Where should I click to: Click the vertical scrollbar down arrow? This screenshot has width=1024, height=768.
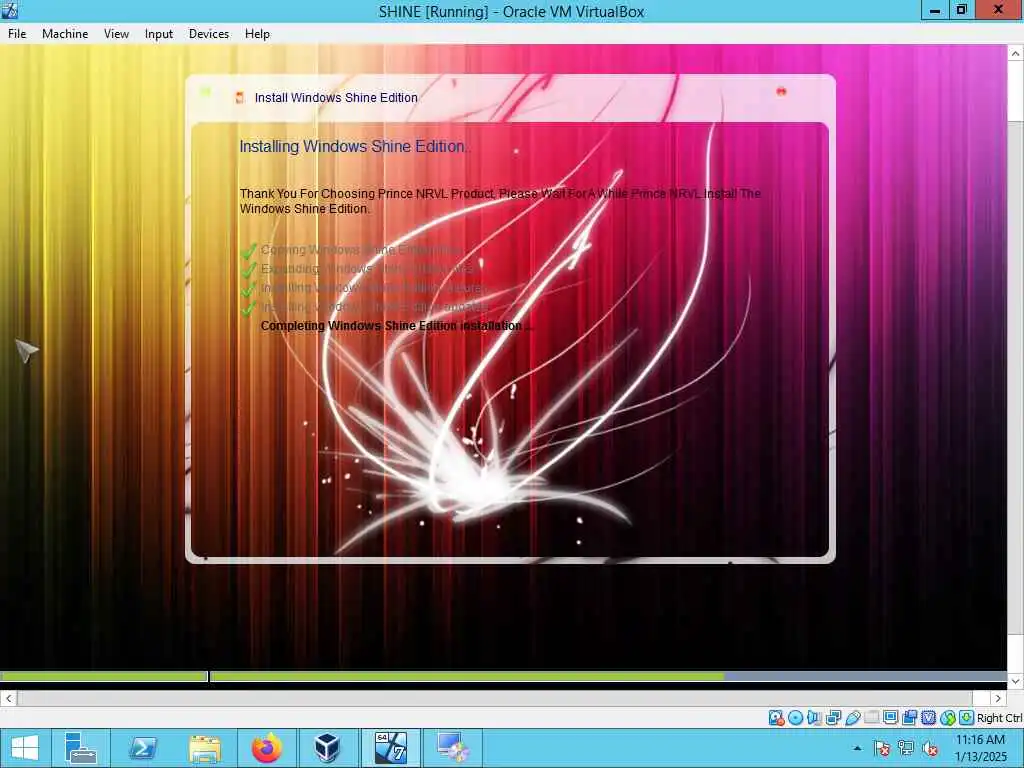pyautogui.click(x=1015, y=681)
